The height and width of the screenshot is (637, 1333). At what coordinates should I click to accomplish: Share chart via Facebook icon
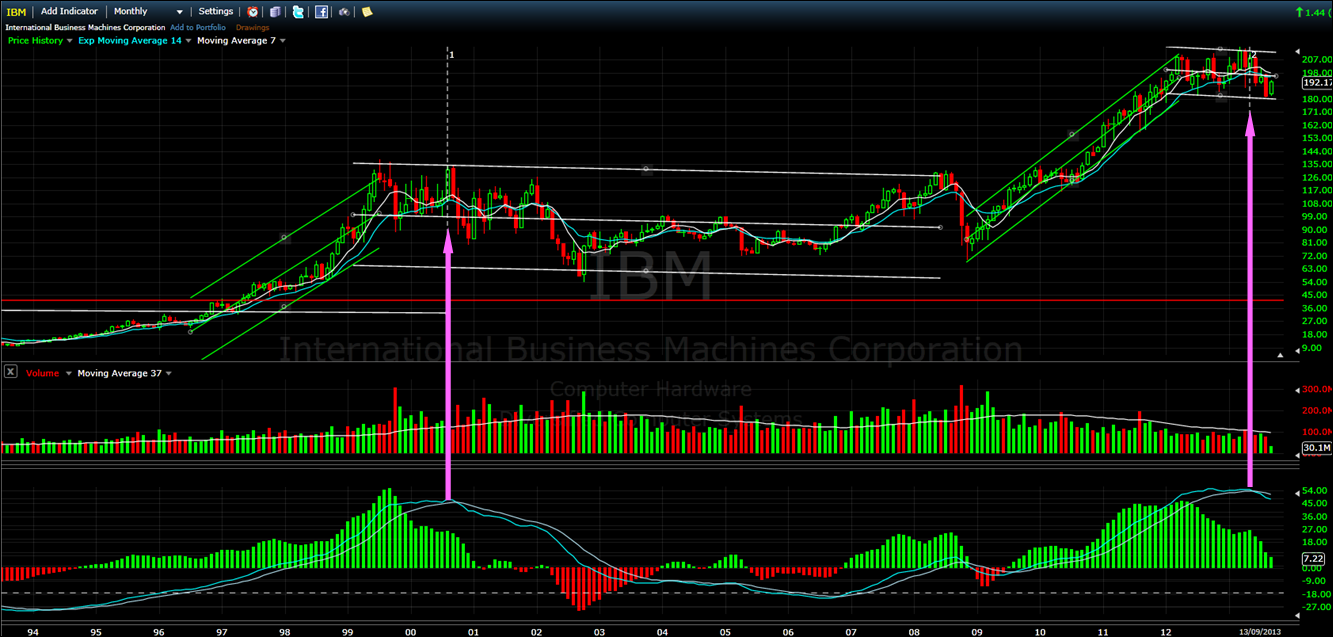[x=321, y=12]
